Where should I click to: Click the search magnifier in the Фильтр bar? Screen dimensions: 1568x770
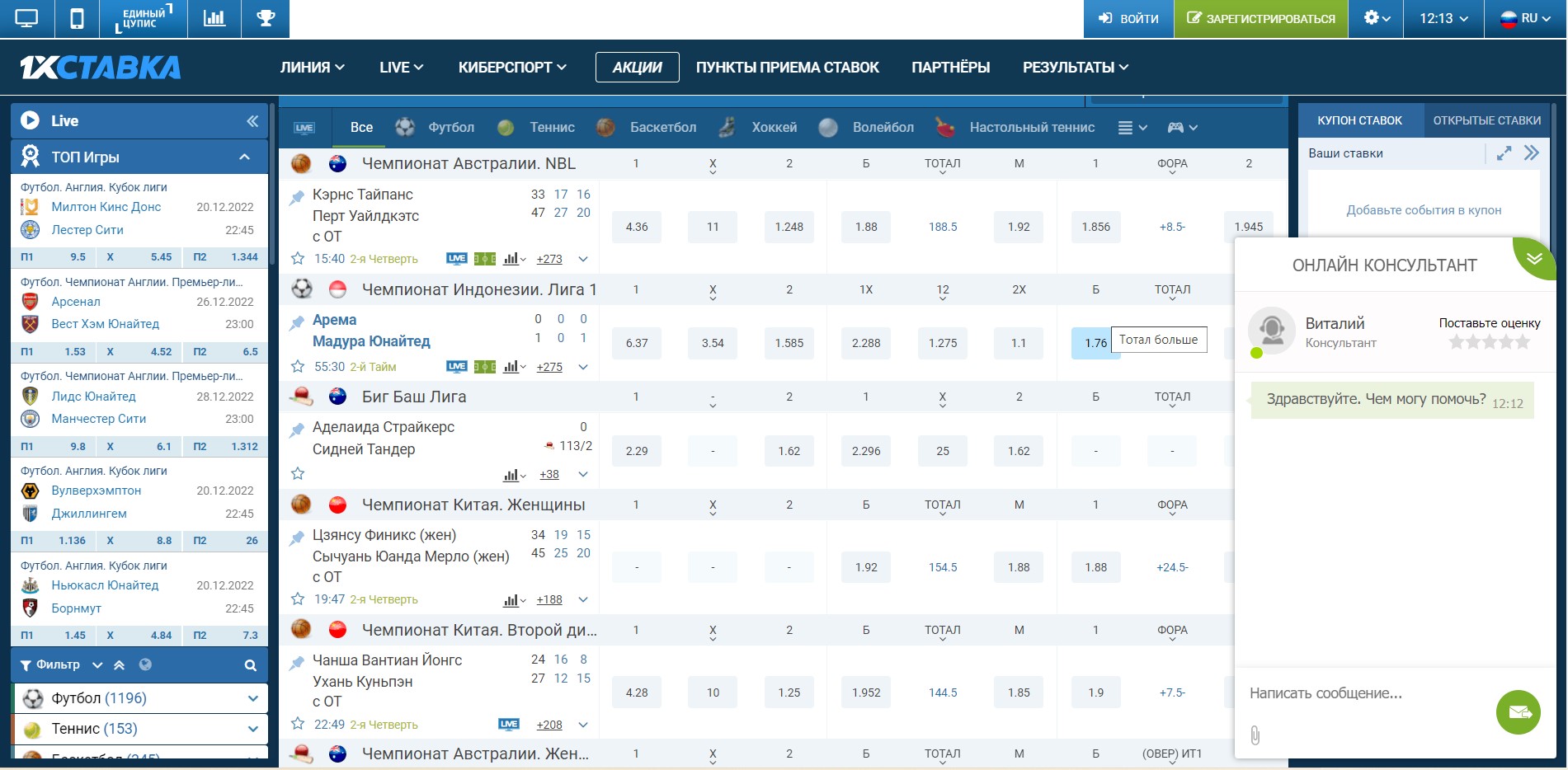251,665
